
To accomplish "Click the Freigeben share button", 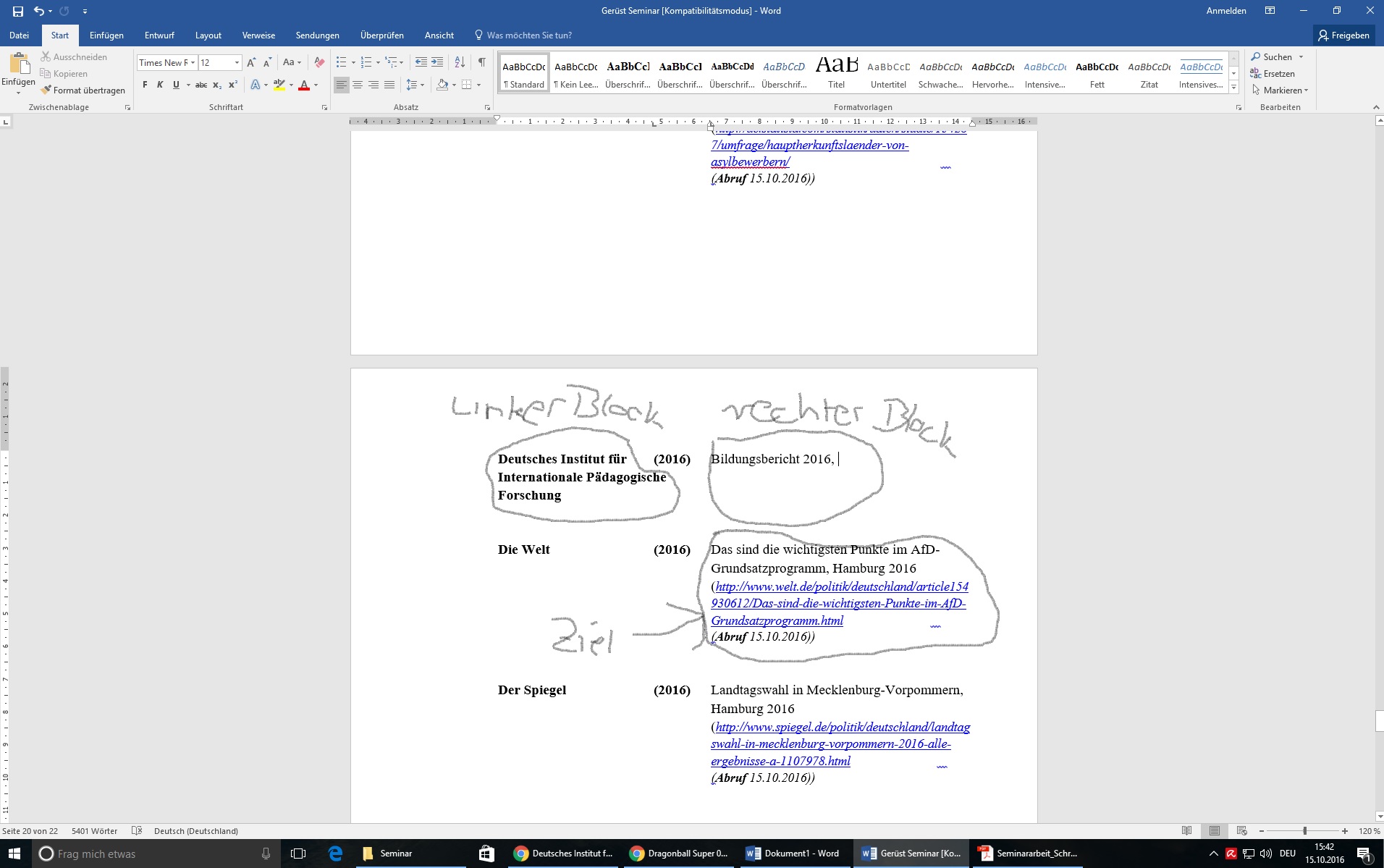I will tap(1343, 35).
